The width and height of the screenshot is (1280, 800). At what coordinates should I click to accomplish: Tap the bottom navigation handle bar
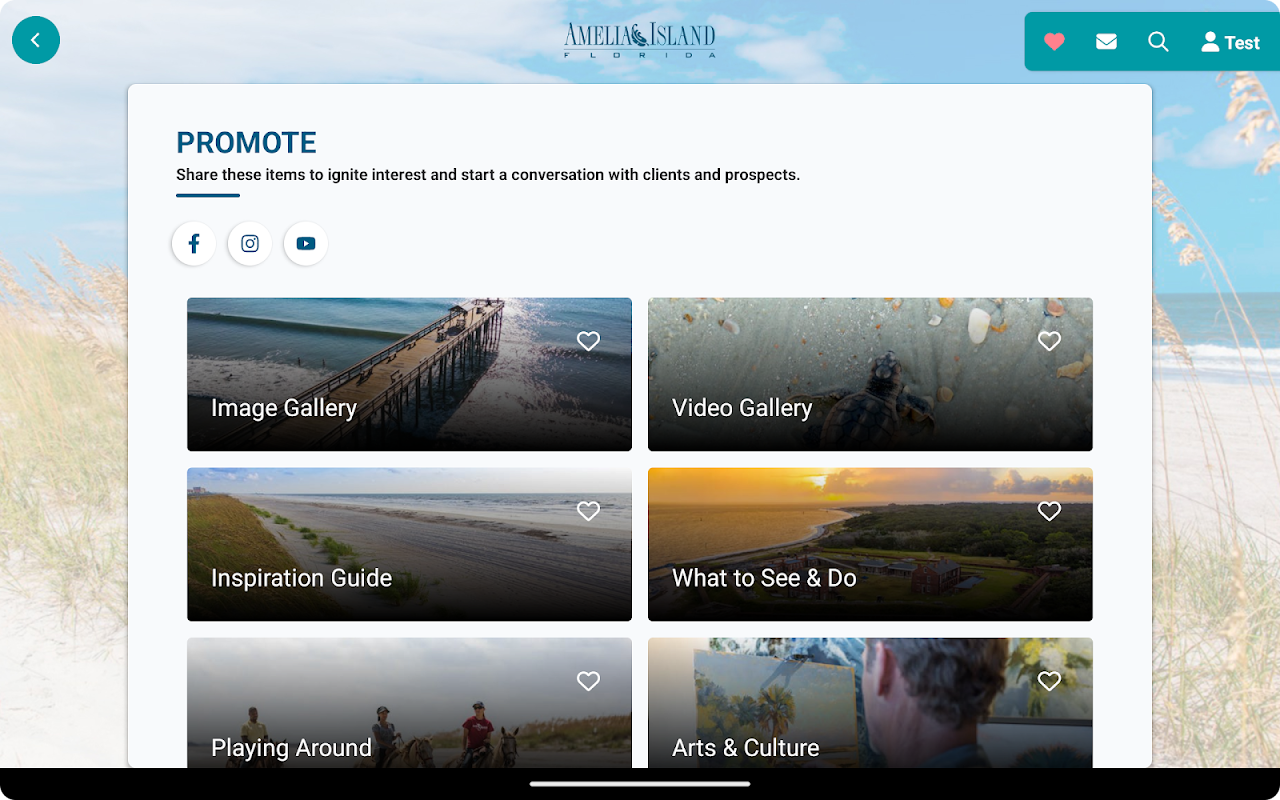pyautogui.click(x=640, y=784)
